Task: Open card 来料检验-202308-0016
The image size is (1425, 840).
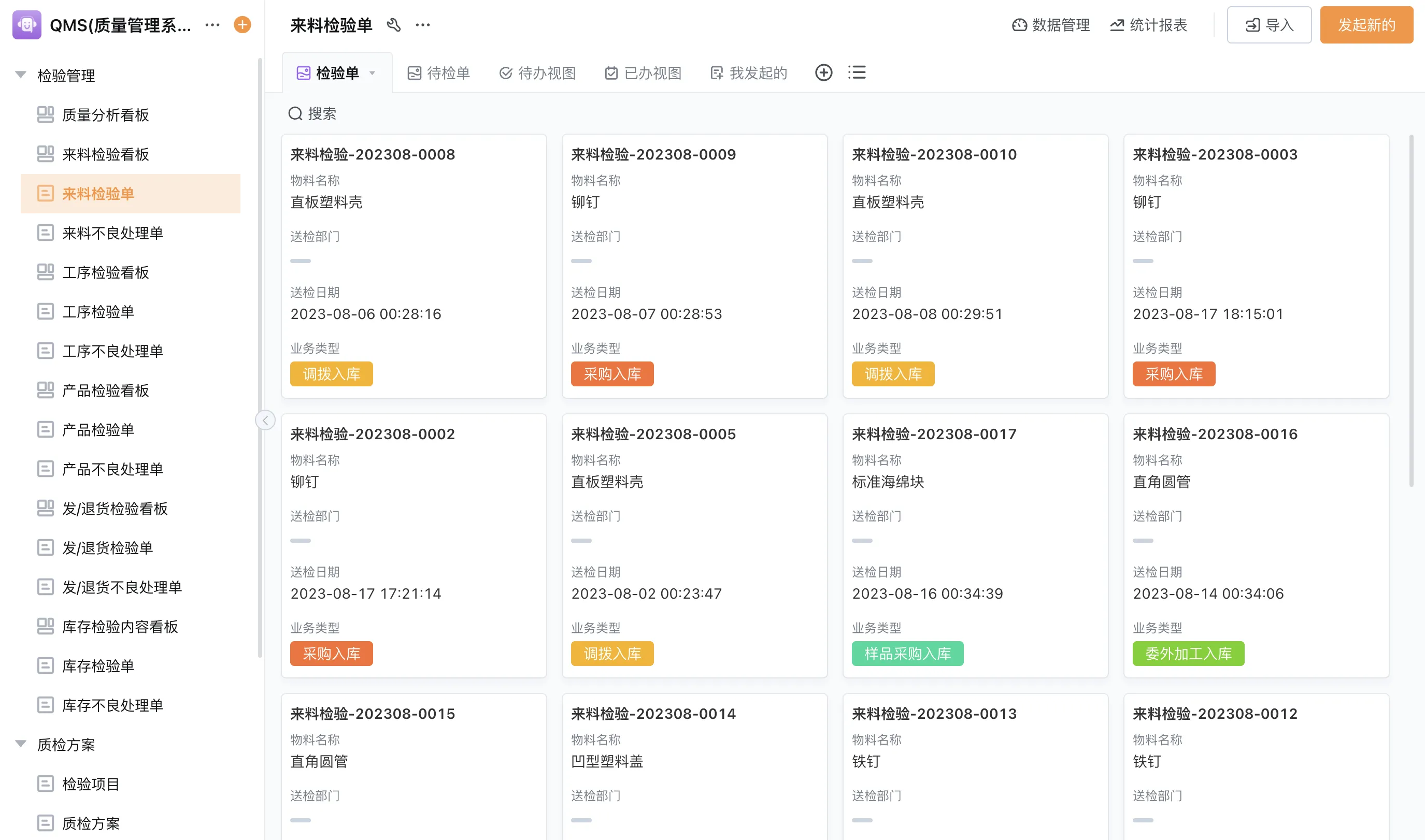Action: 1256,546
